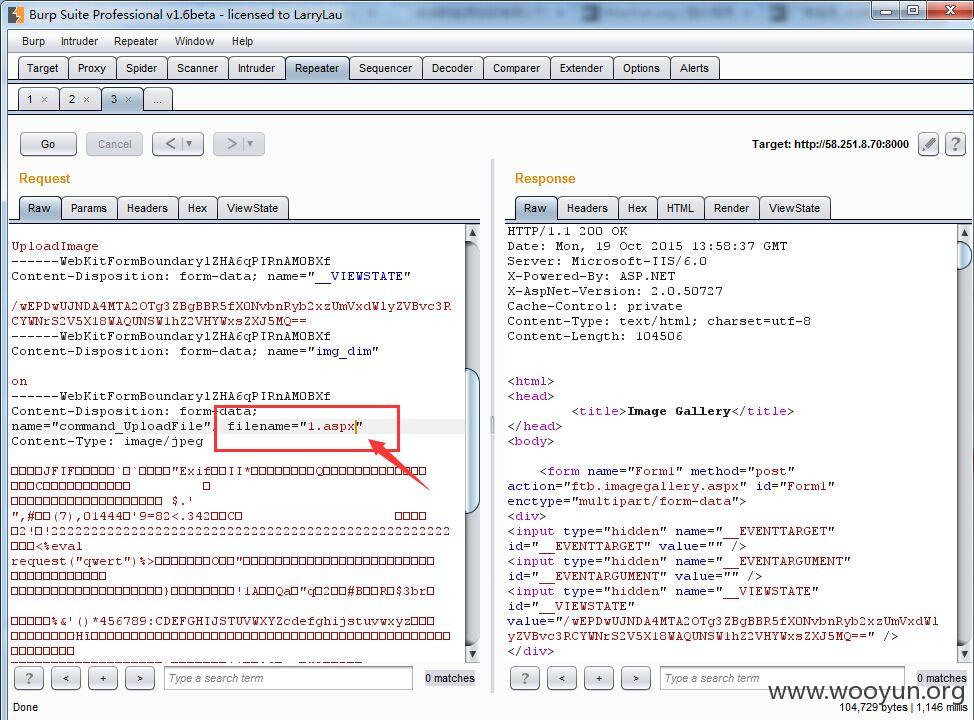The width and height of the screenshot is (974, 720).
Task: Switch to the Alerts tab
Action: click(x=694, y=68)
